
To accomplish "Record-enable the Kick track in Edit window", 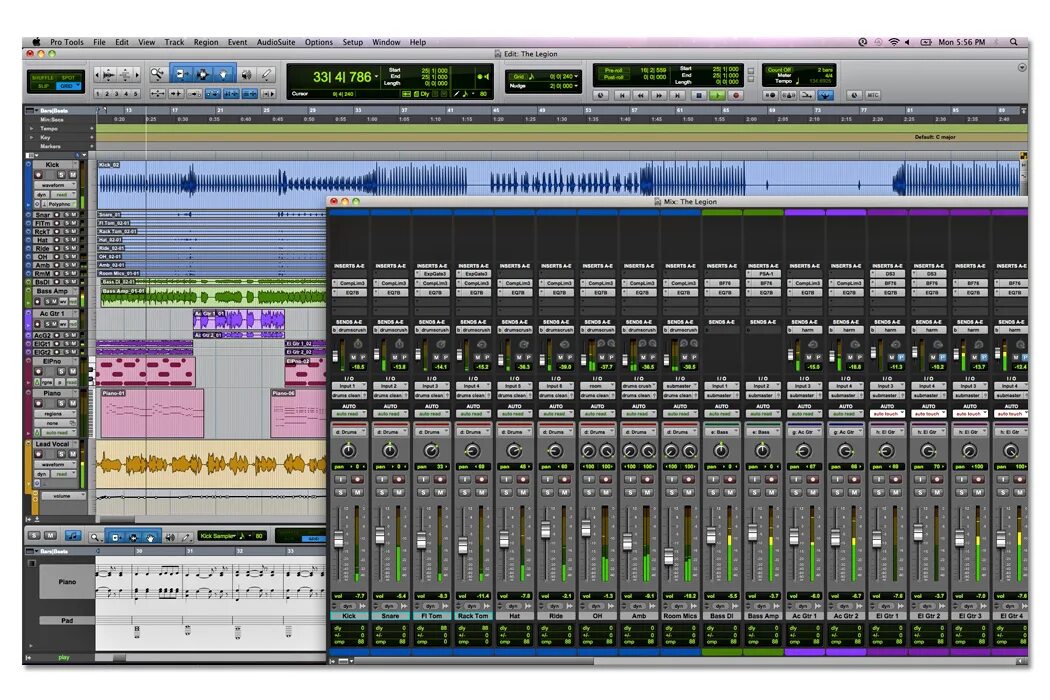I will [39, 174].
